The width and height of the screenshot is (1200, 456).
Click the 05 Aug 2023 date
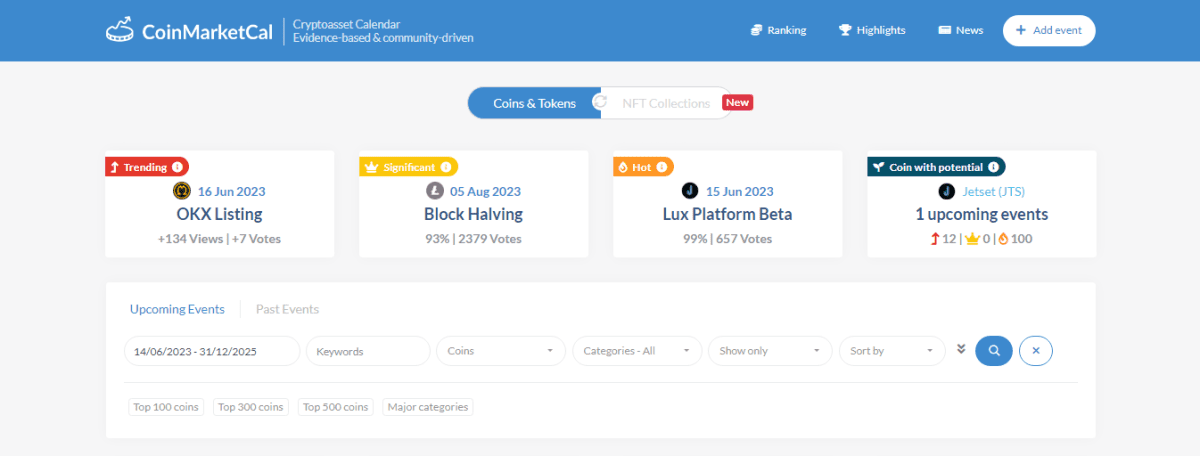(485, 191)
